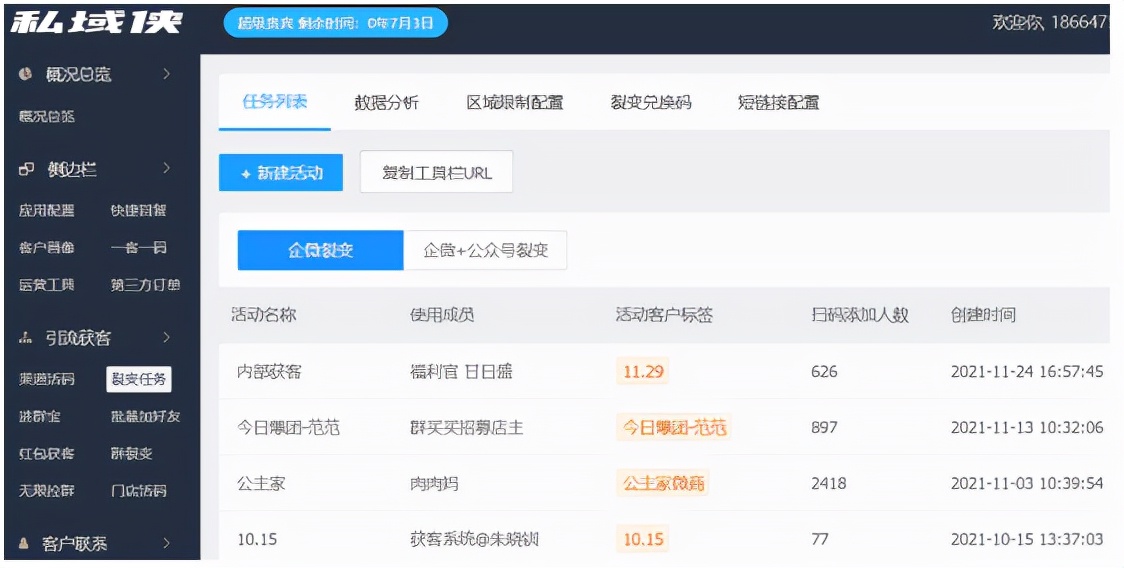Open 运营工具 in the sidebar
The height and width of the screenshot is (568, 1124).
(47, 285)
